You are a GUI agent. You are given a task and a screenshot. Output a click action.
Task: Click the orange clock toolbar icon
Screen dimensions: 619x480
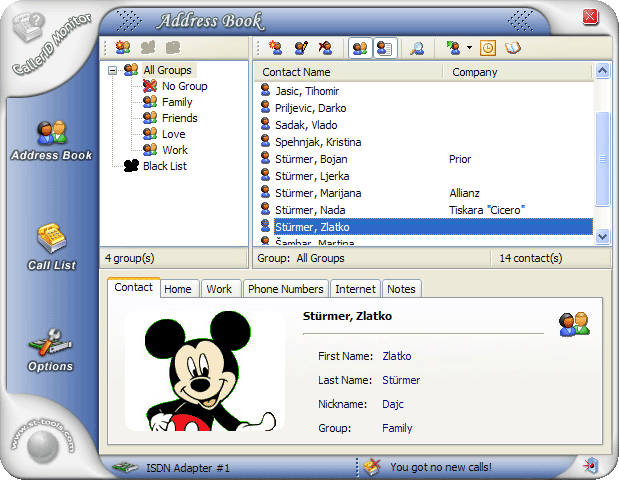pyautogui.click(x=488, y=48)
